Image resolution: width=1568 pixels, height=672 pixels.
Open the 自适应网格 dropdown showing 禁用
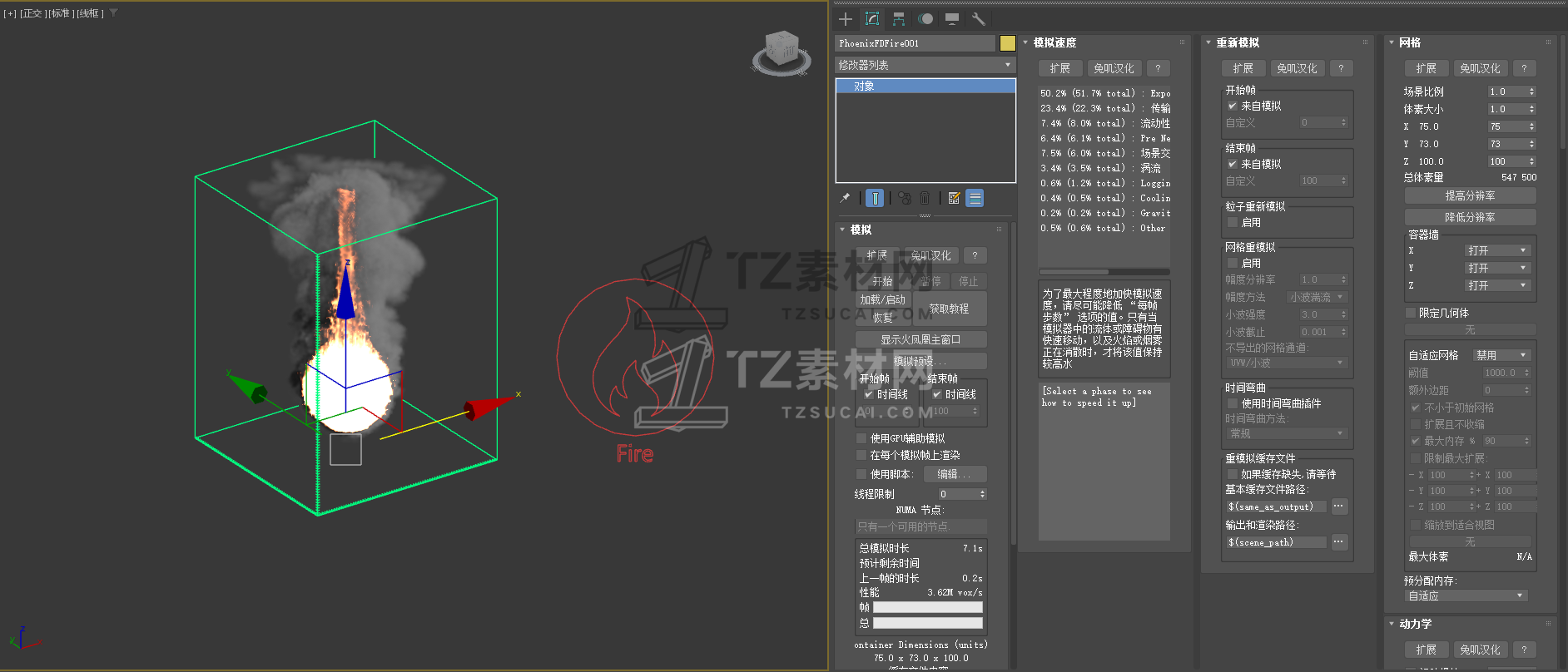click(1501, 355)
